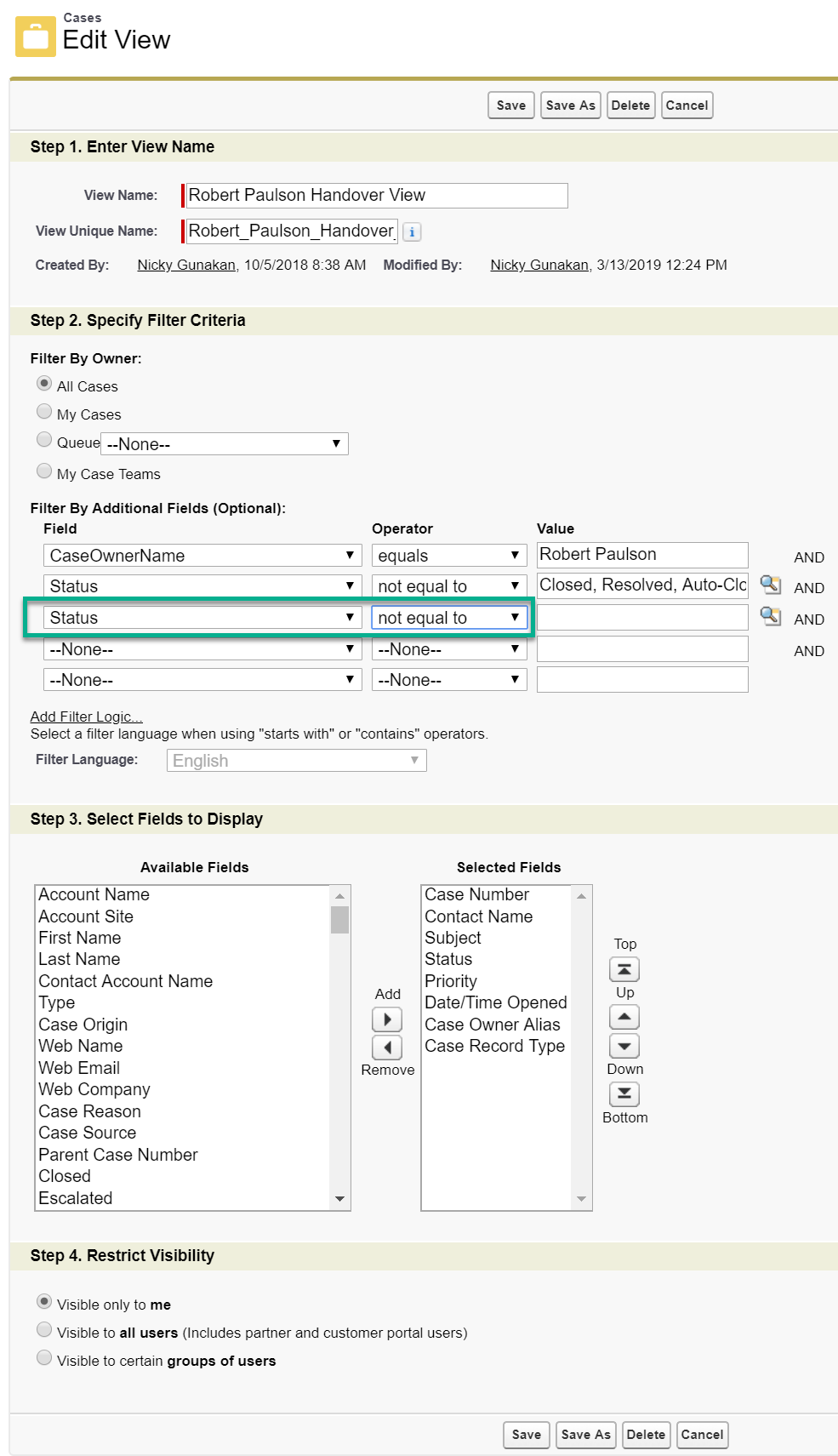Open lookup icon for Closed, Resolved status value
Screen dimensions: 838x1456
pos(771,585)
